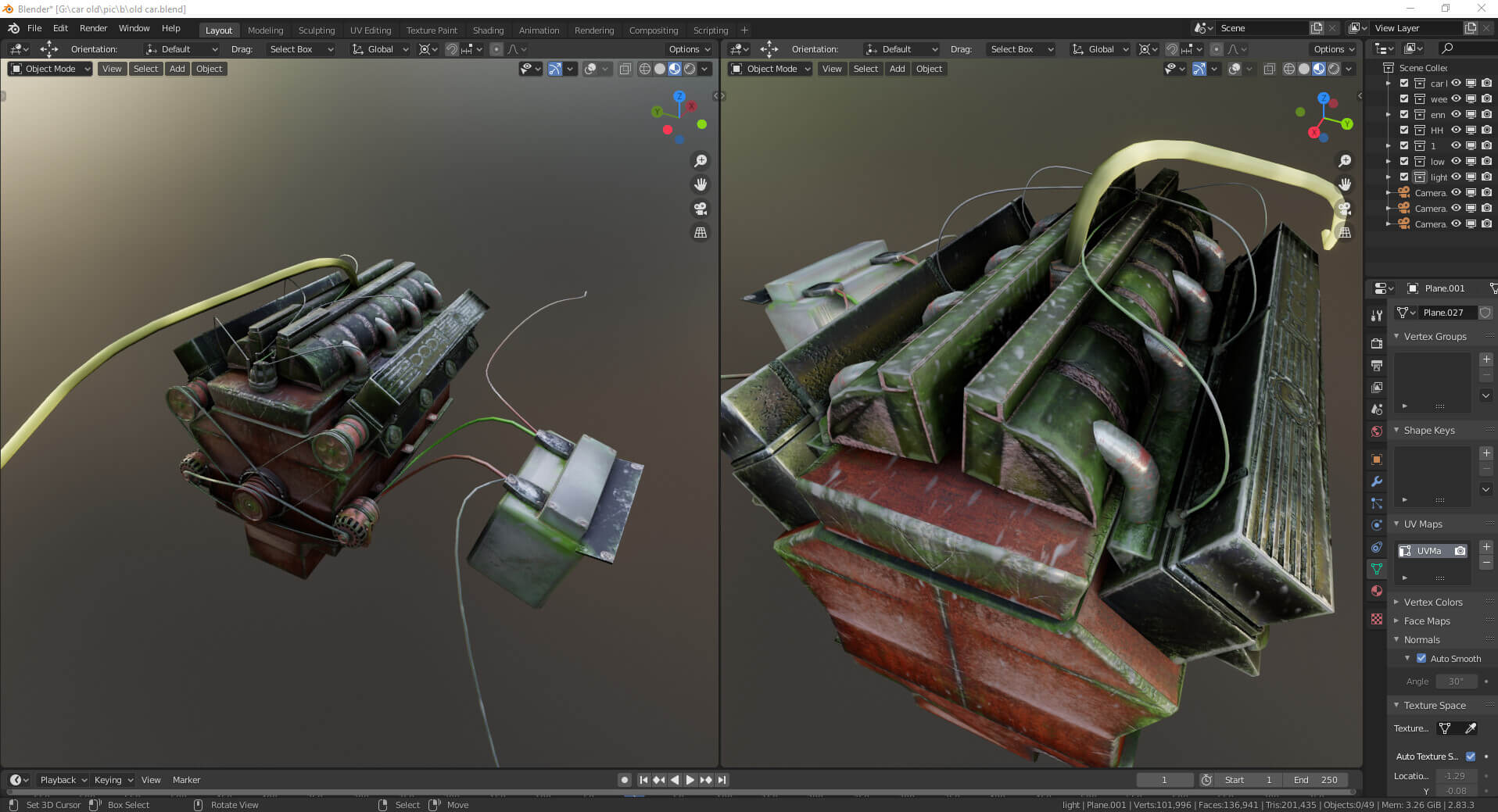Image resolution: width=1498 pixels, height=812 pixels.
Task: Open the Material properties tab
Action: pos(1377,591)
